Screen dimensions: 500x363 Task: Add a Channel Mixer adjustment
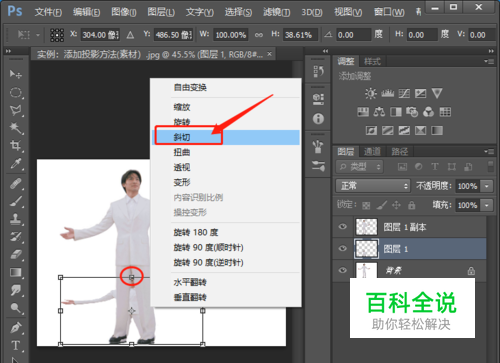[x=429, y=112]
